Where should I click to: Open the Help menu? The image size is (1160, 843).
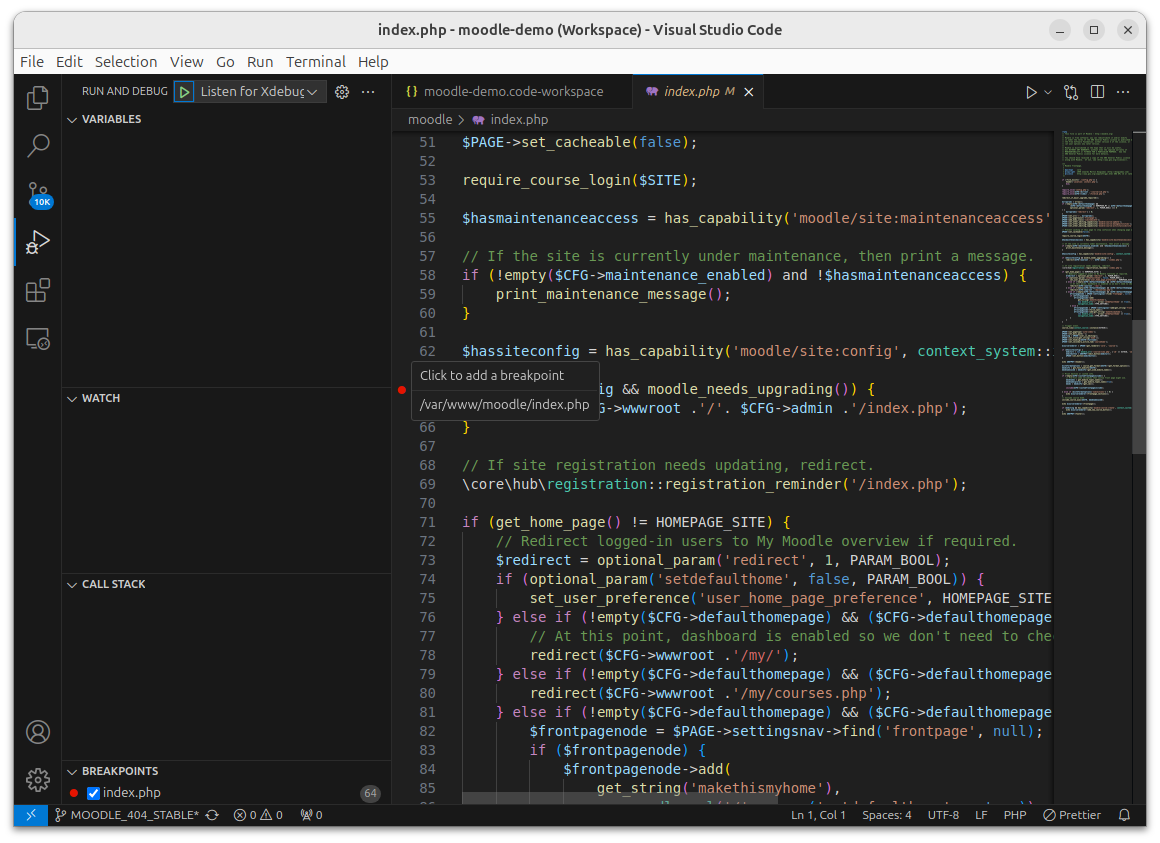coord(373,61)
